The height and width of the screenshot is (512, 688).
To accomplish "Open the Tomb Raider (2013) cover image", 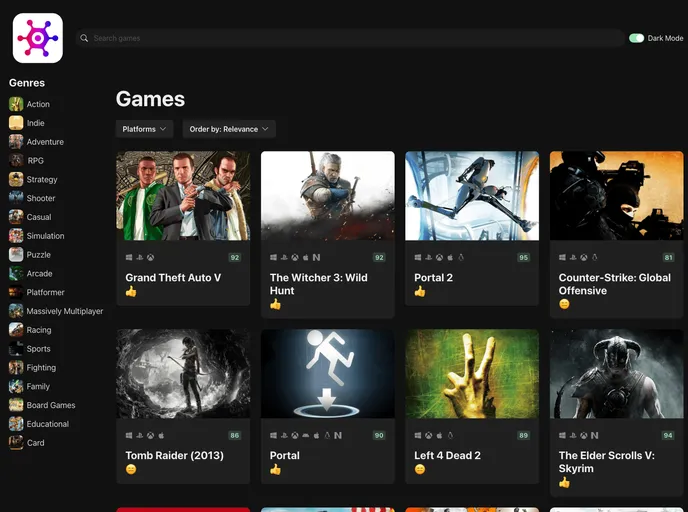I will point(183,374).
